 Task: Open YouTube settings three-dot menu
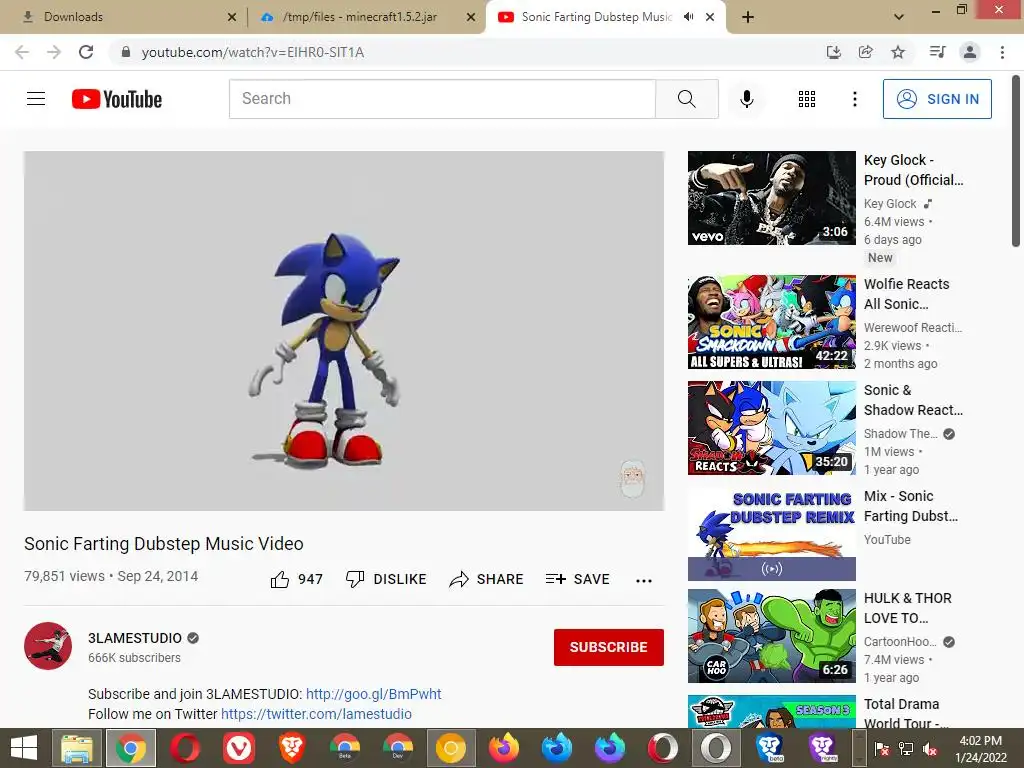pos(854,99)
